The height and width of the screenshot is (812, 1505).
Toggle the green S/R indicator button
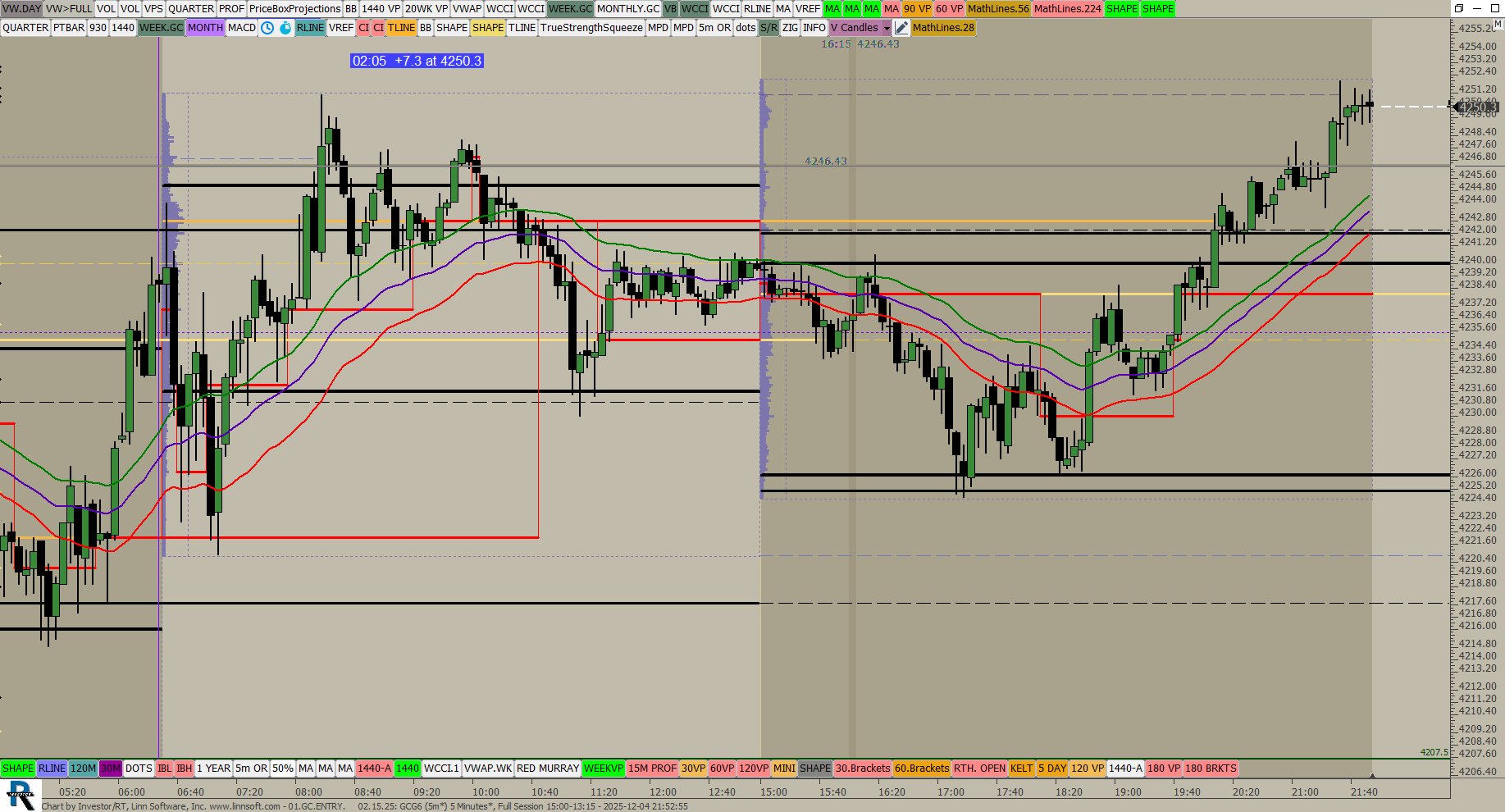(x=768, y=28)
